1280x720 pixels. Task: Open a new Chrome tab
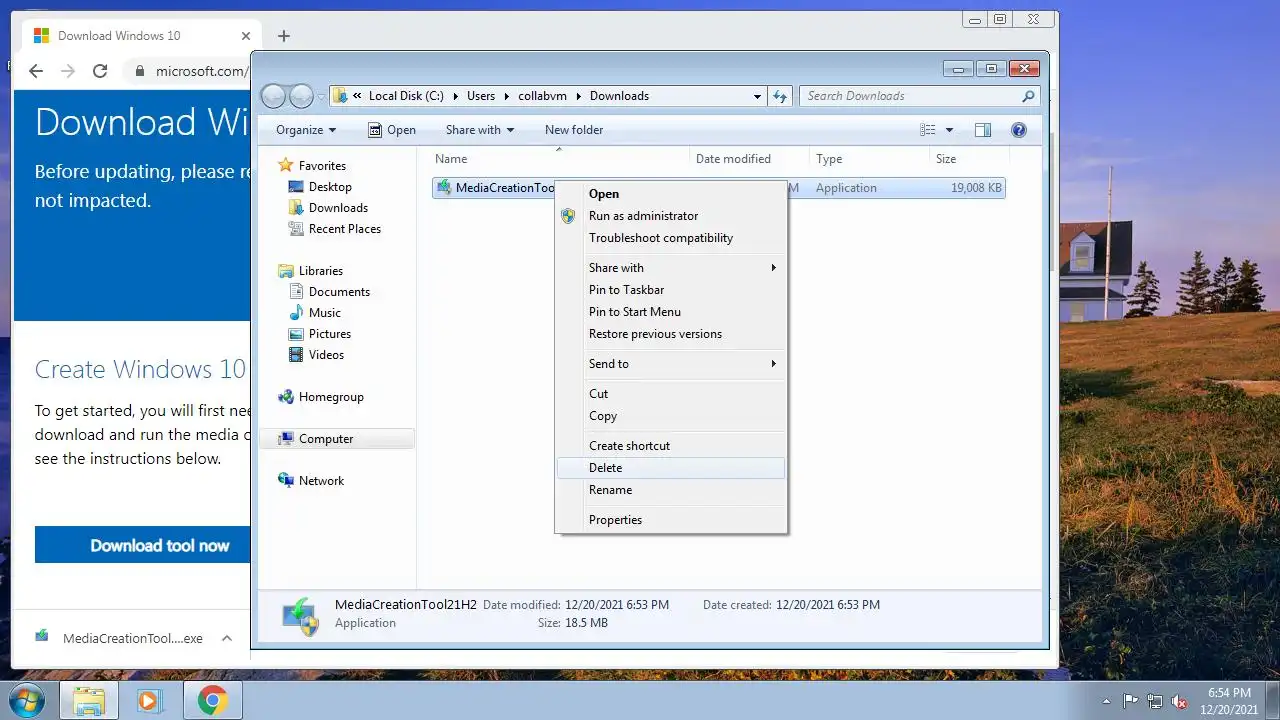coord(284,36)
